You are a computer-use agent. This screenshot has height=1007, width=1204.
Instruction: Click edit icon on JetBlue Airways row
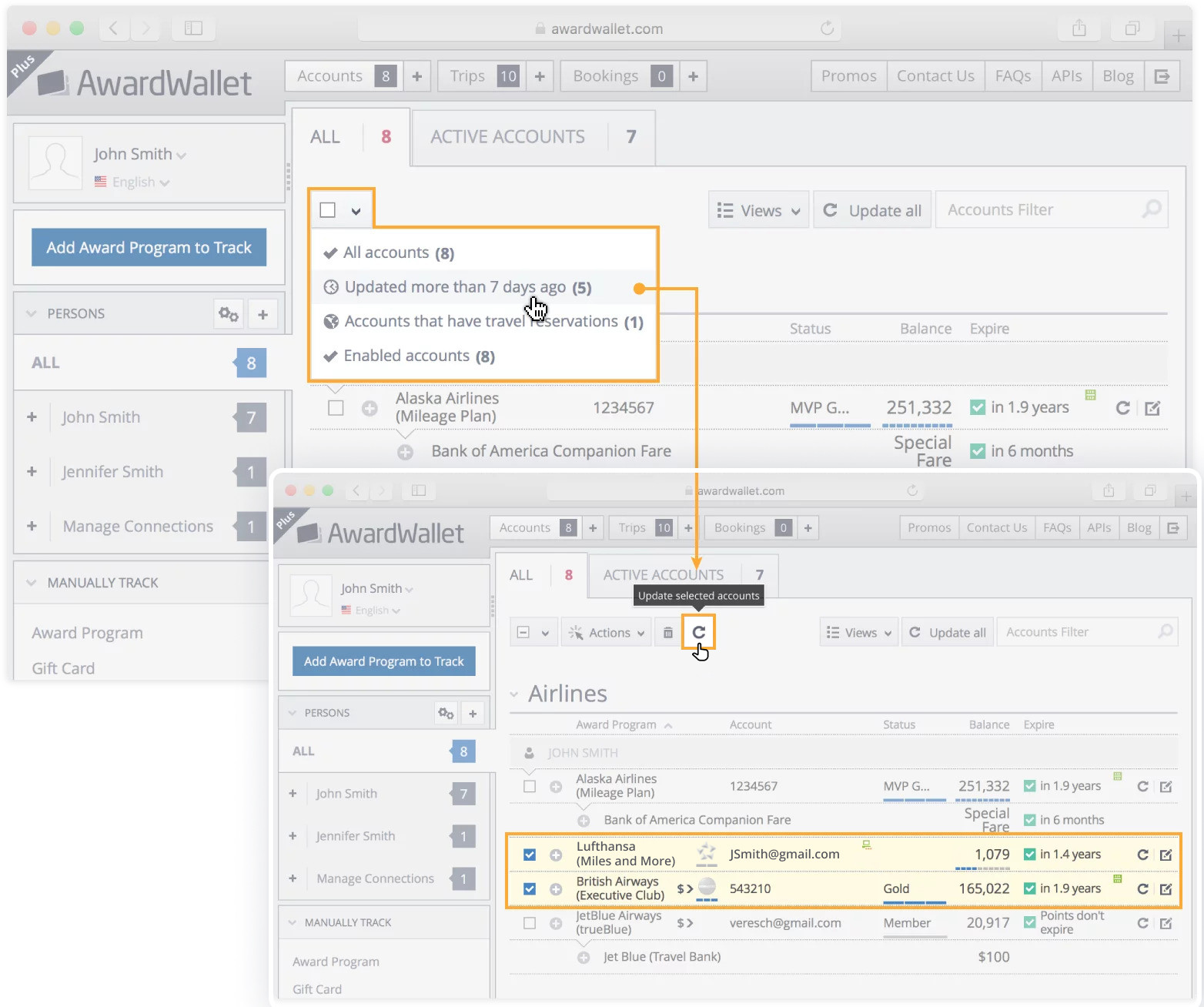click(1166, 923)
